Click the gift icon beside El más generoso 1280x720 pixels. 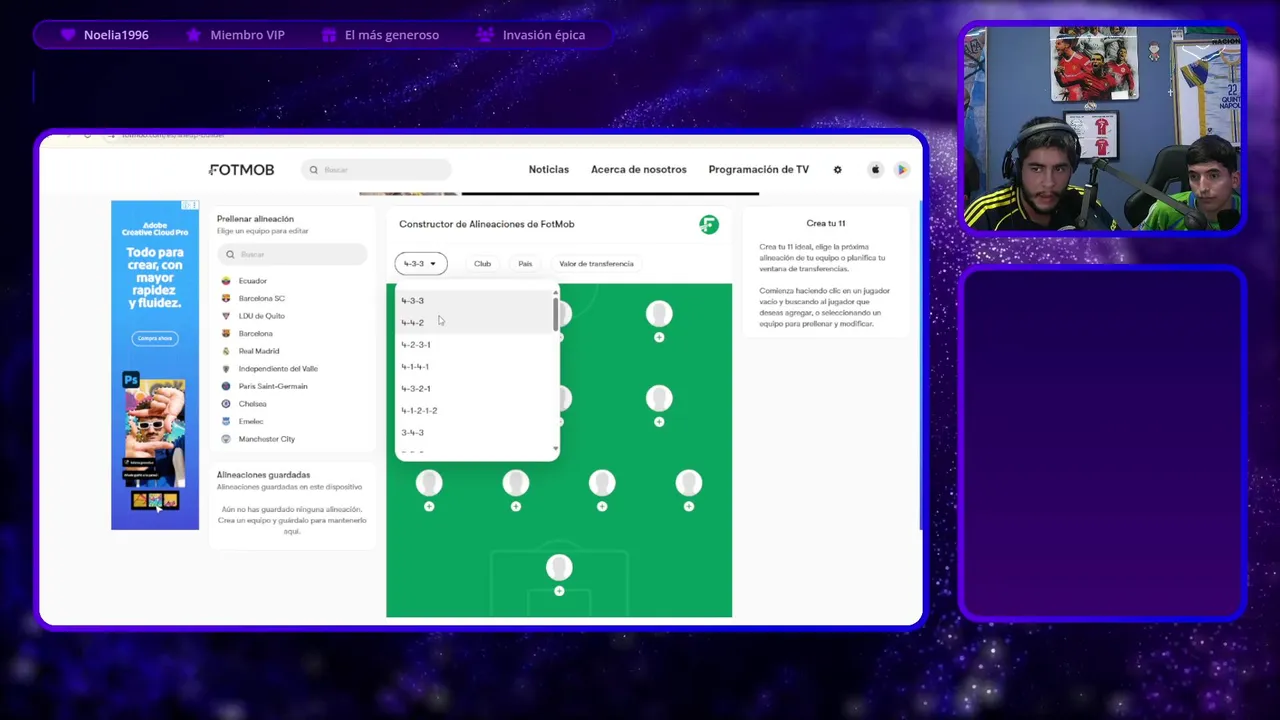point(328,35)
